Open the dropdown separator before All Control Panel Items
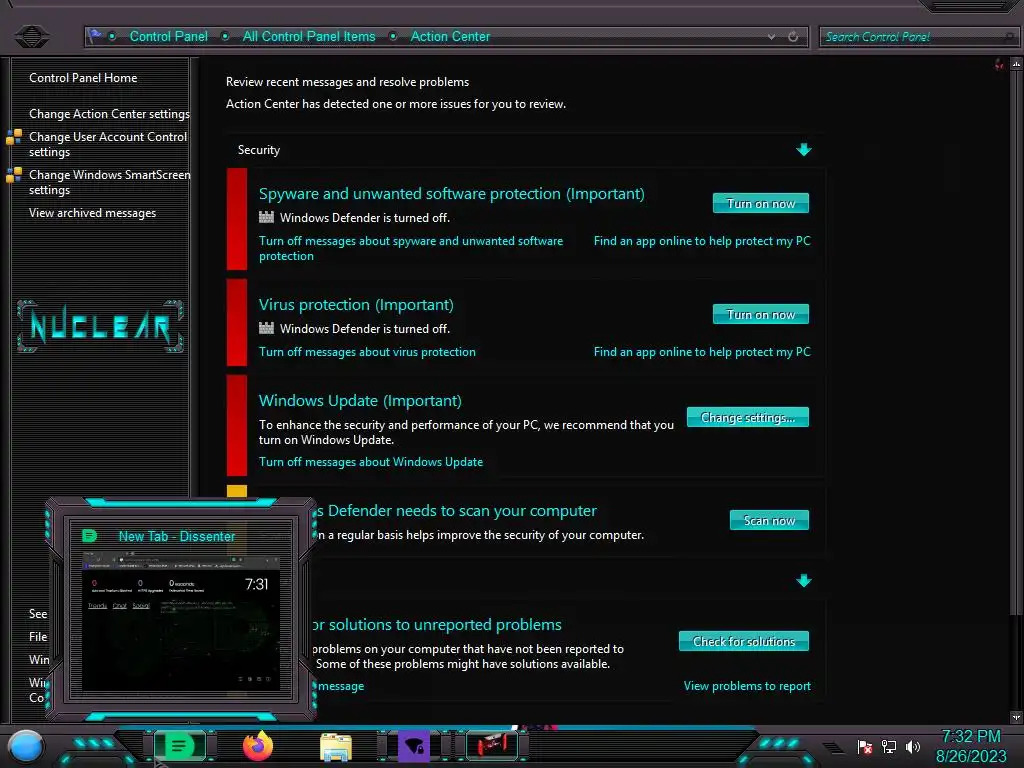 coord(225,36)
